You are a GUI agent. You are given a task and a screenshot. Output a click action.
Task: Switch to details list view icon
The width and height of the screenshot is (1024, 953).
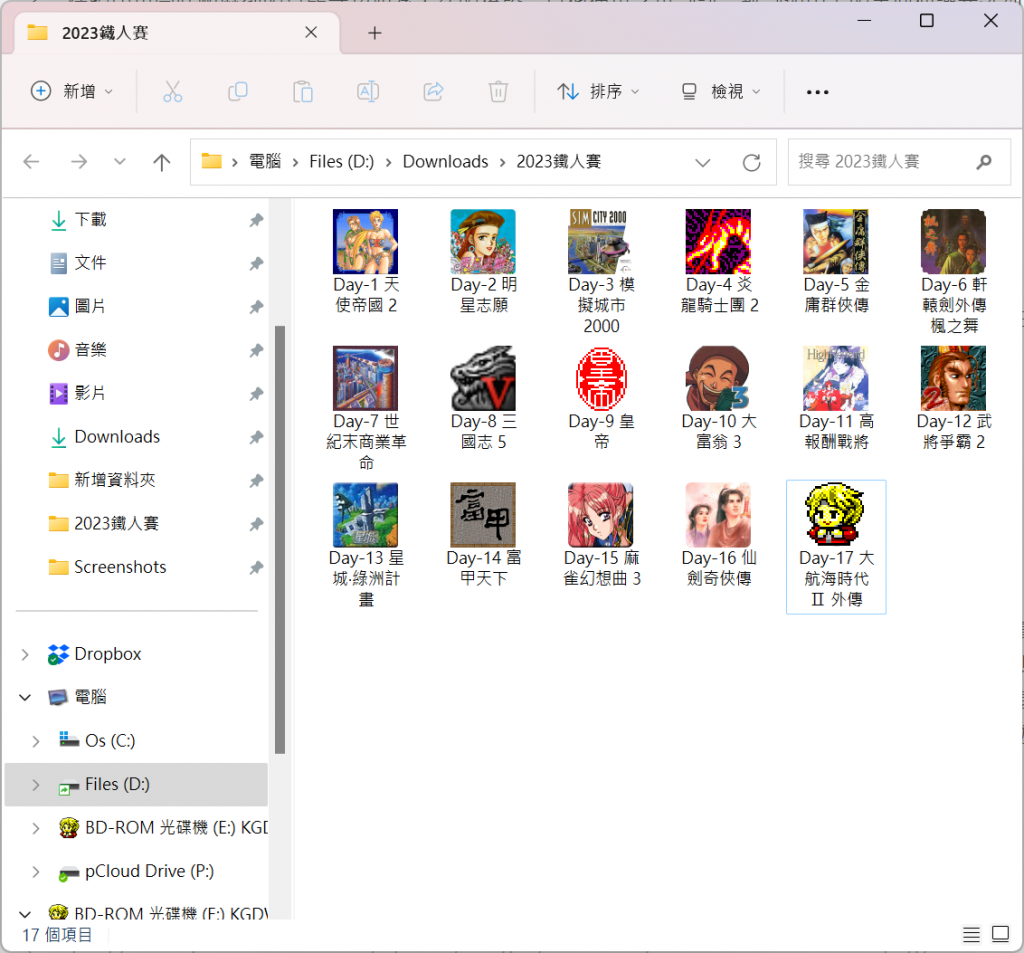tap(971, 935)
